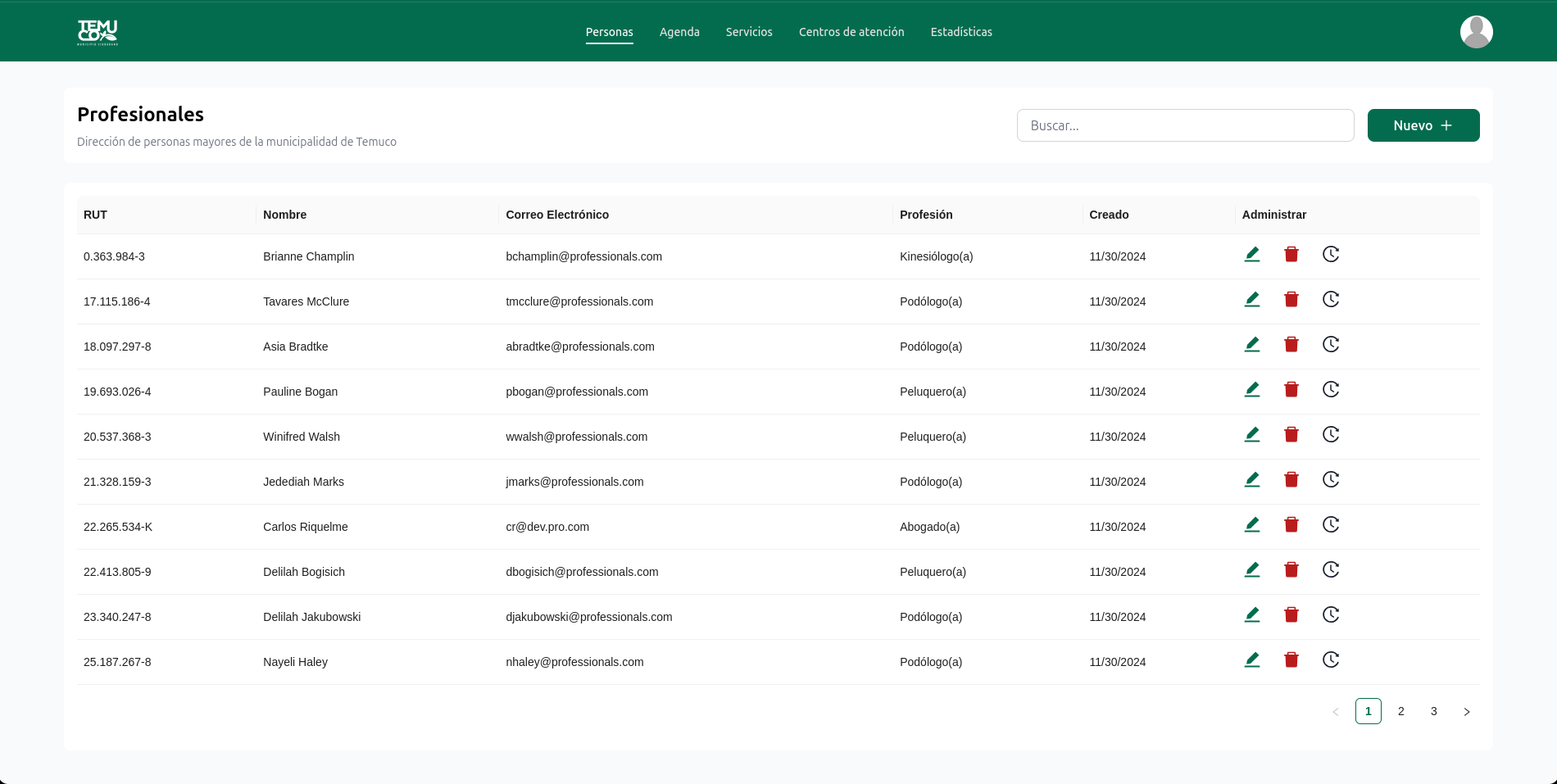This screenshot has width=1557, height=784.
Task: Delete Brianne Champlin using trash icon
Action: (x=1291, y=255)
